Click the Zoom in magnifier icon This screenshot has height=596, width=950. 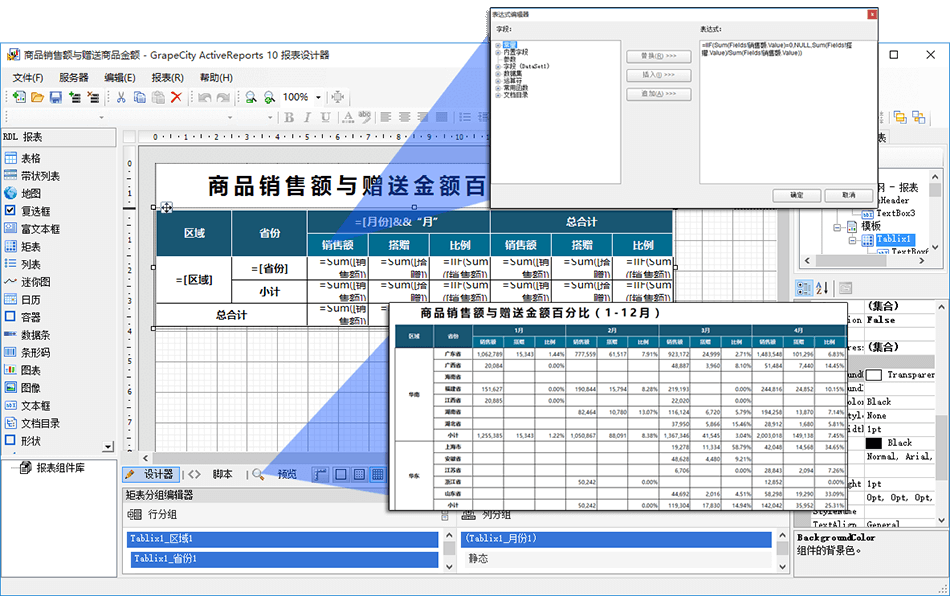point(270,97)
